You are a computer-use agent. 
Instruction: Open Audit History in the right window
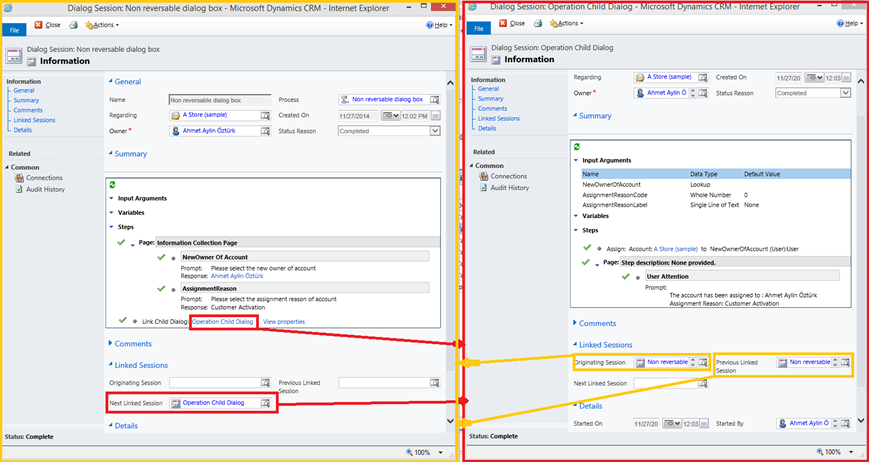[x=504, y=188]
